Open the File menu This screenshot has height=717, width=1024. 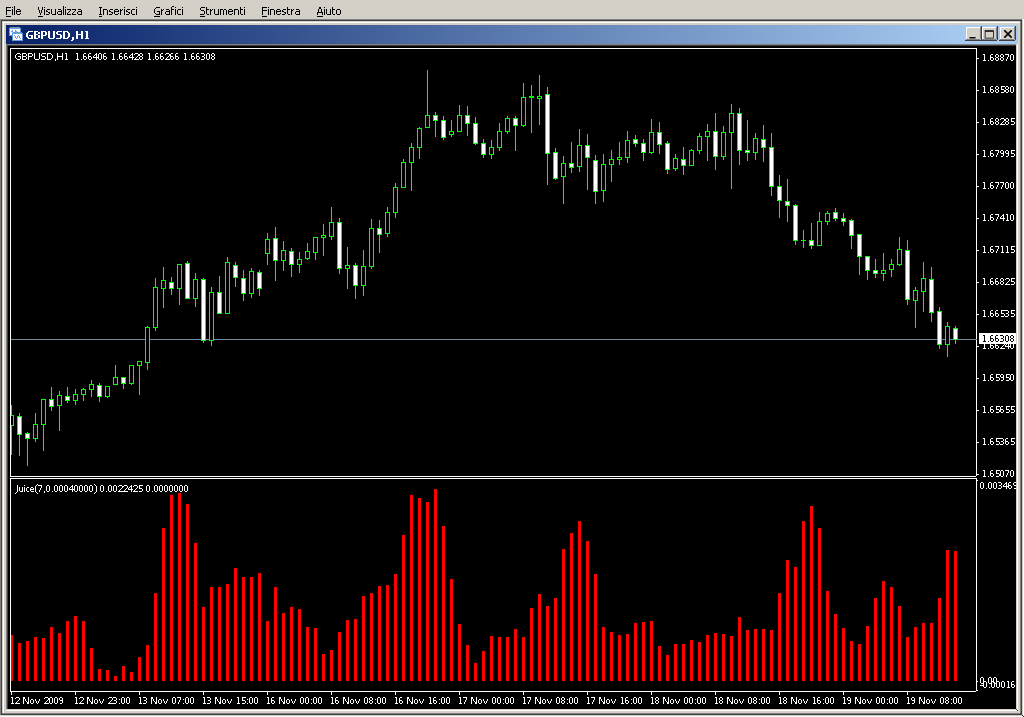pos(13,11)
